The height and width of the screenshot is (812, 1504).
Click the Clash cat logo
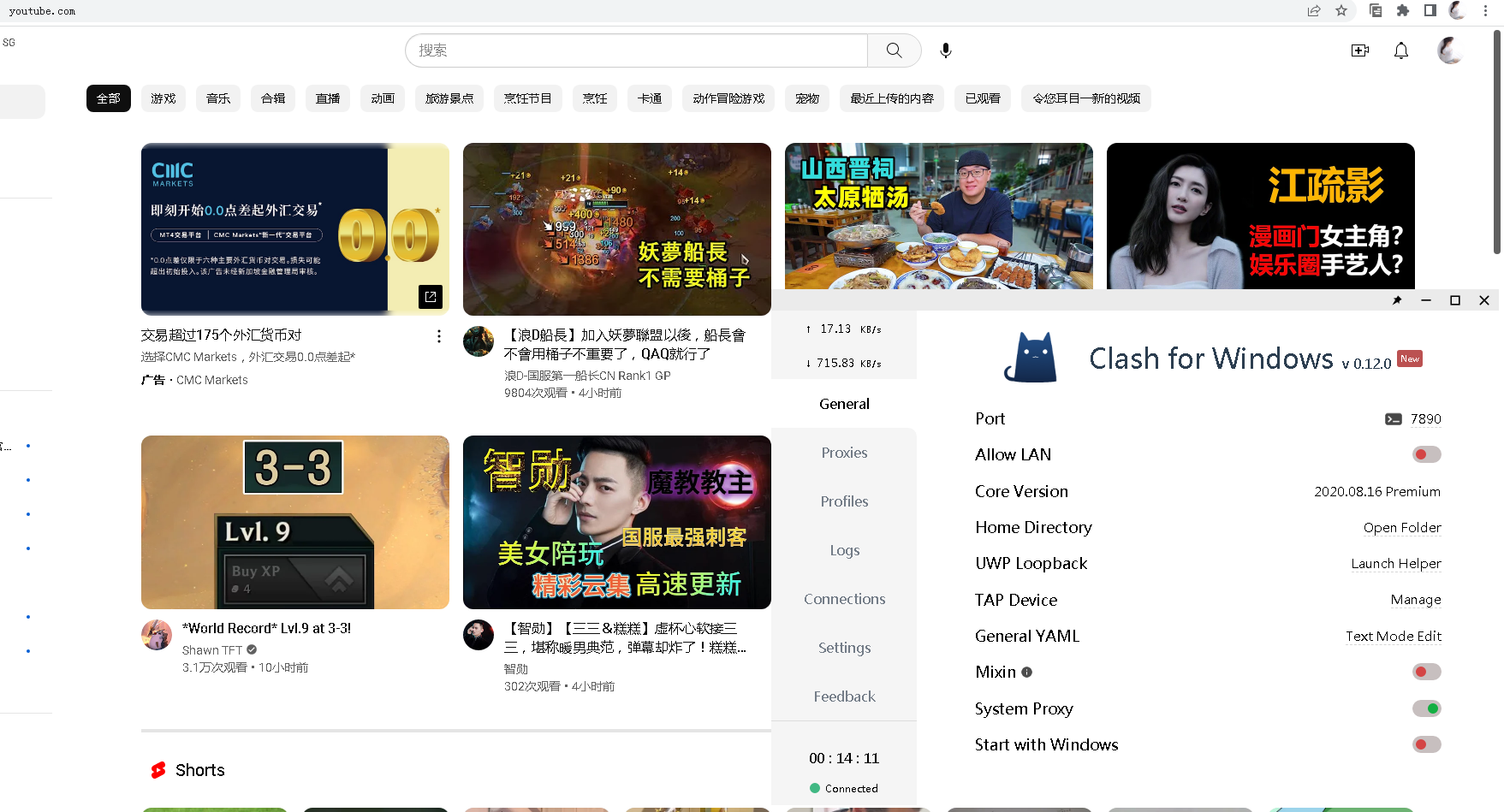[1031, 357]
